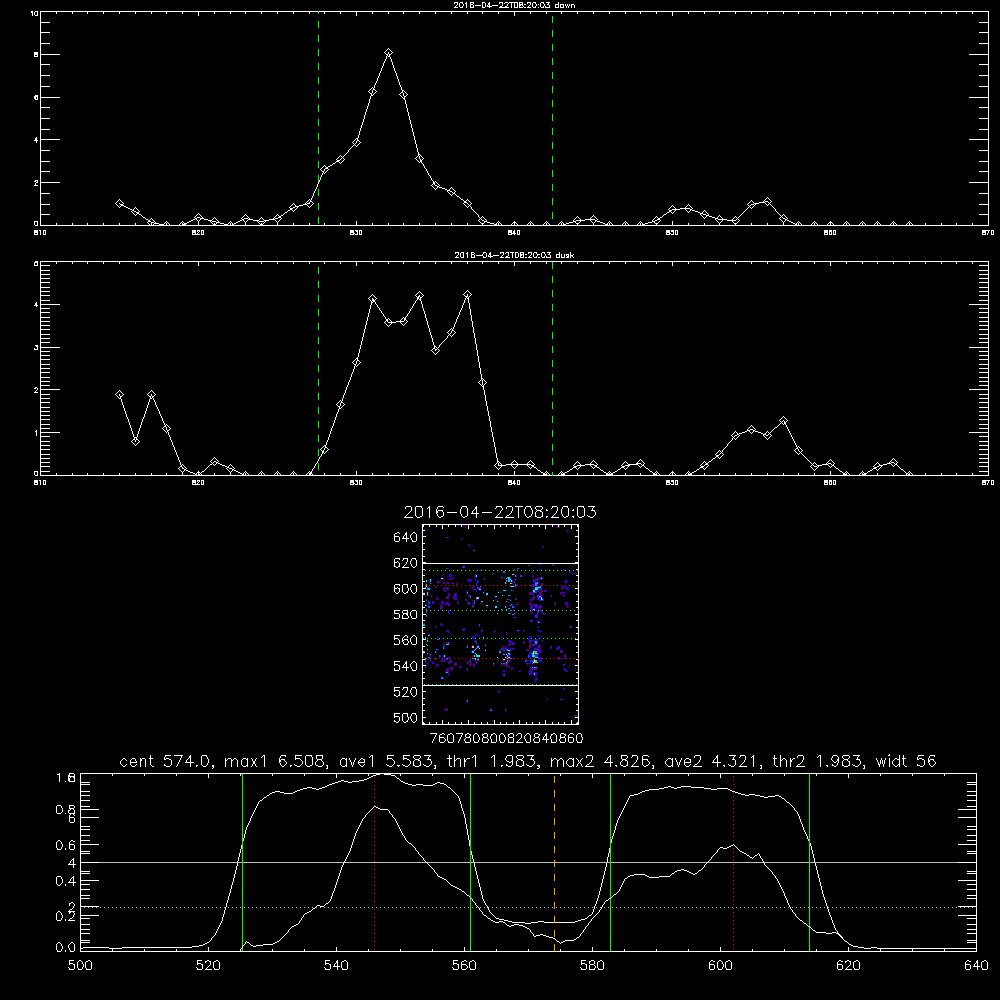Select the dawn curve peak diamond near 832
This screenshot has width=1000, height=1000.
(388, 52)
